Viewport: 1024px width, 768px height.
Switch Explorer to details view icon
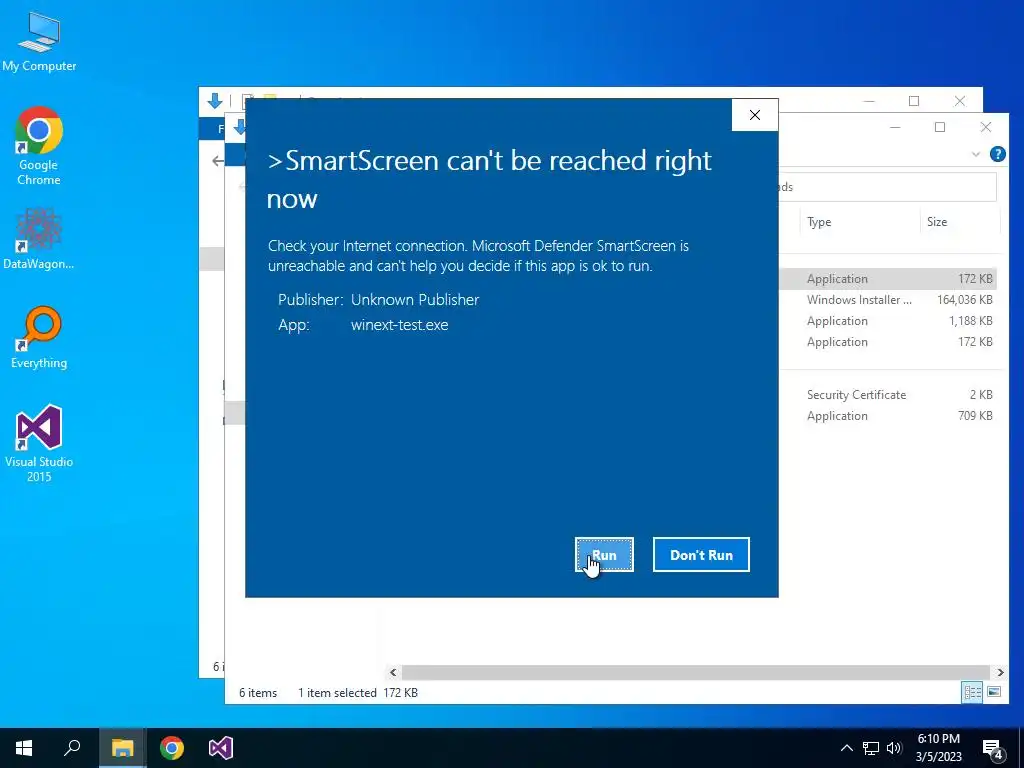coord(972,692)
